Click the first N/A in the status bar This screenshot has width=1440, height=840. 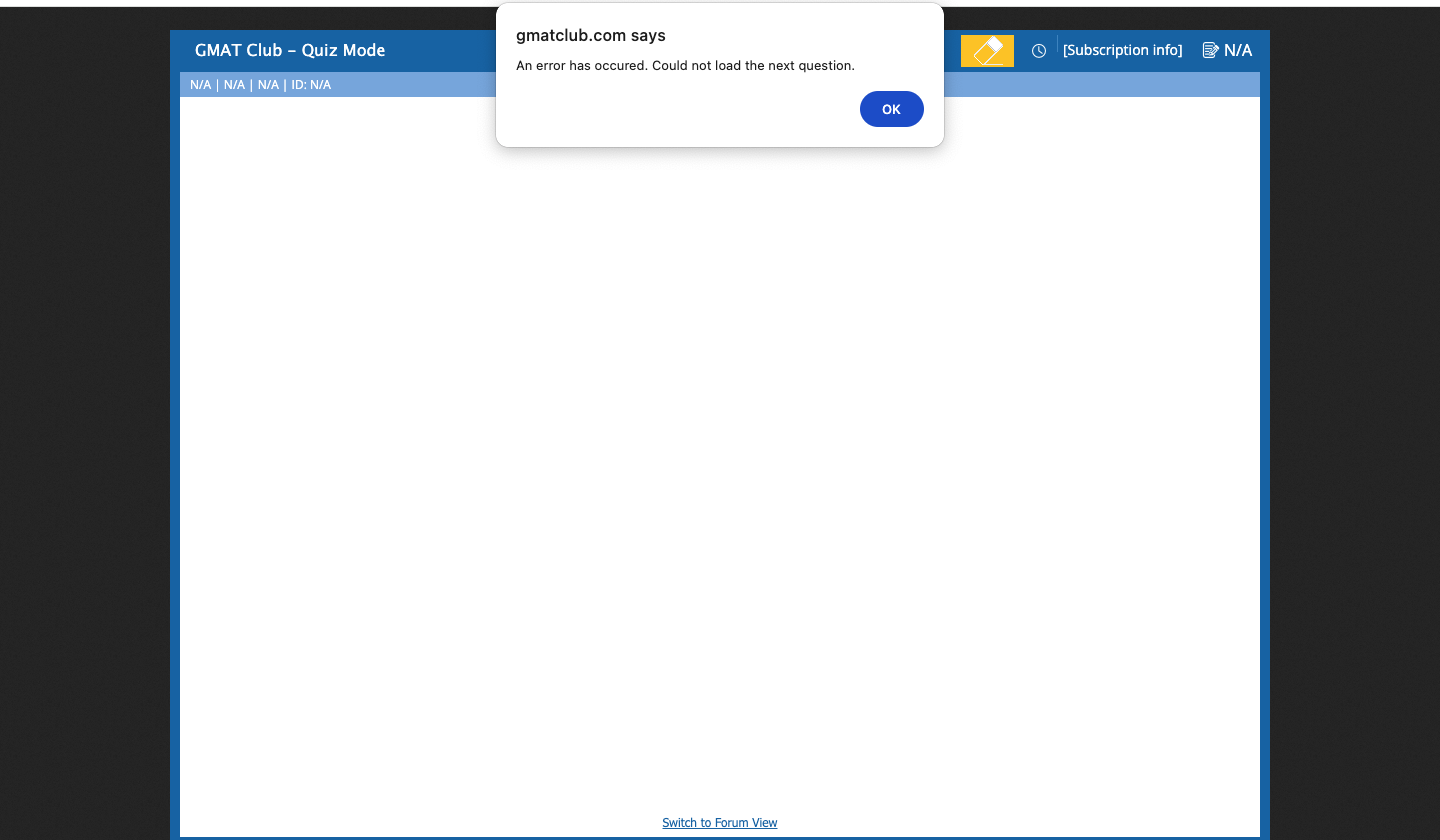click(200, 84)
